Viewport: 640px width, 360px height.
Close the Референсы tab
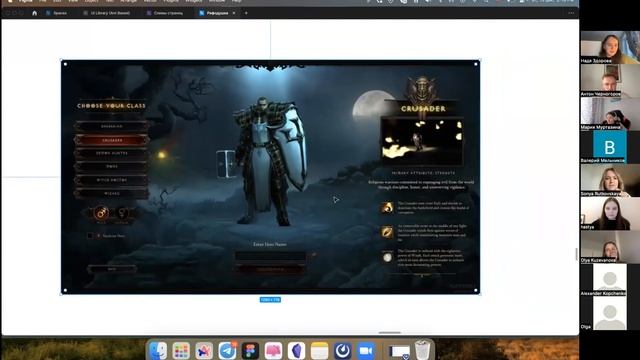pyautogui.click(x=234, y=13)
